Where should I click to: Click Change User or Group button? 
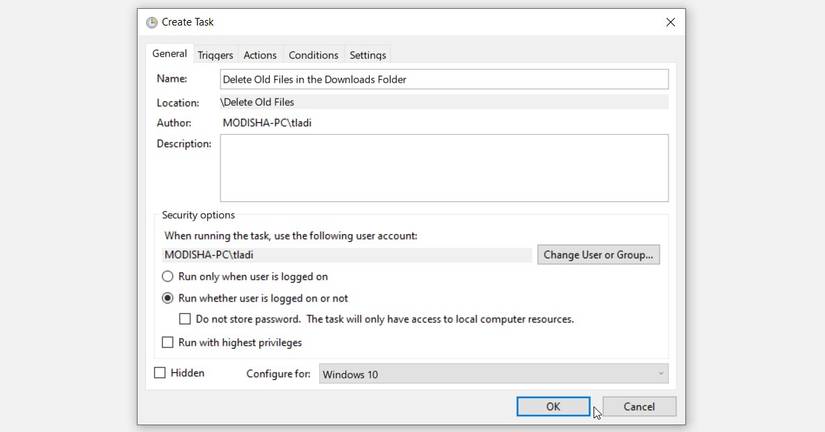(598, 255)
